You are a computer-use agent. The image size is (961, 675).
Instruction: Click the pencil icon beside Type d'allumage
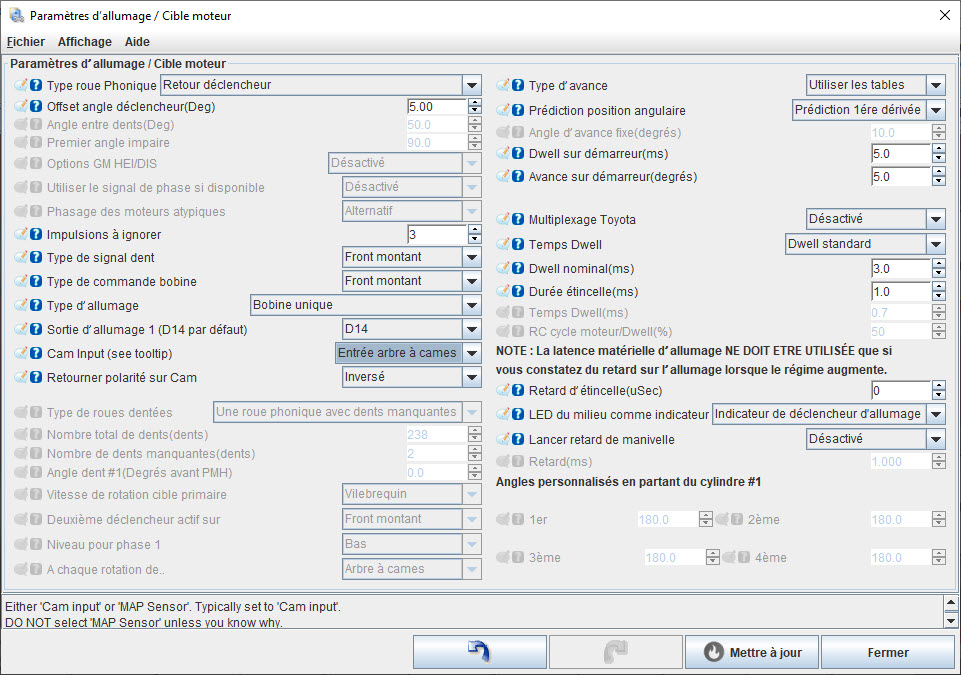tap(21, 305)
